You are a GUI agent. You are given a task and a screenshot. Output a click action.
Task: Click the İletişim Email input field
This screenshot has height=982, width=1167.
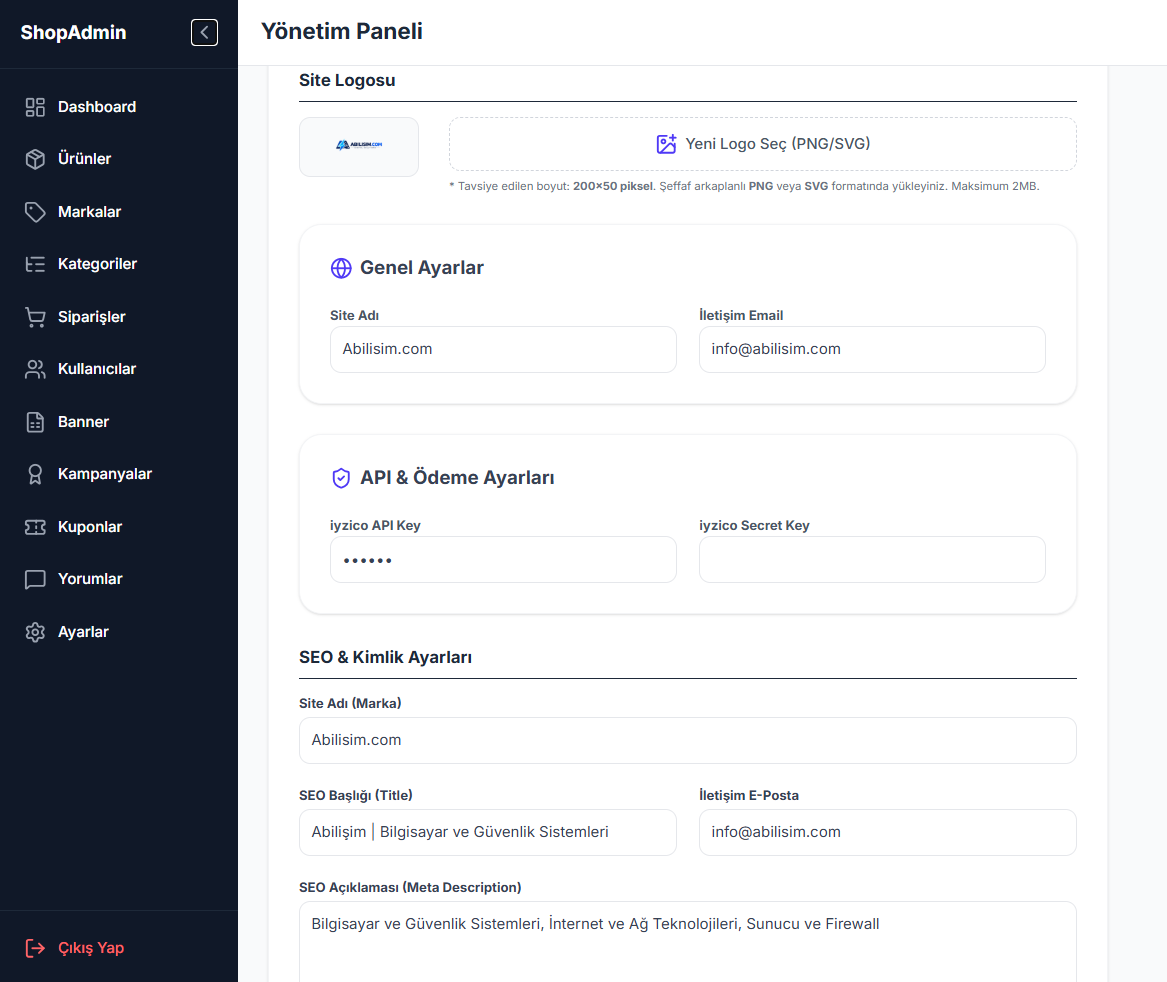tap(872, 350)
